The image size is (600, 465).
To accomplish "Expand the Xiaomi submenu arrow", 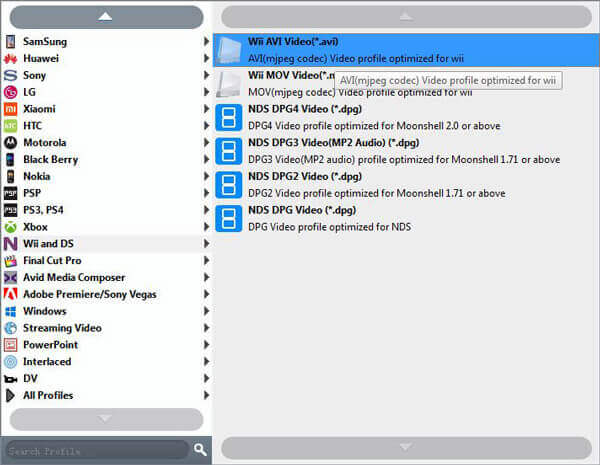I will click(206, 109).
